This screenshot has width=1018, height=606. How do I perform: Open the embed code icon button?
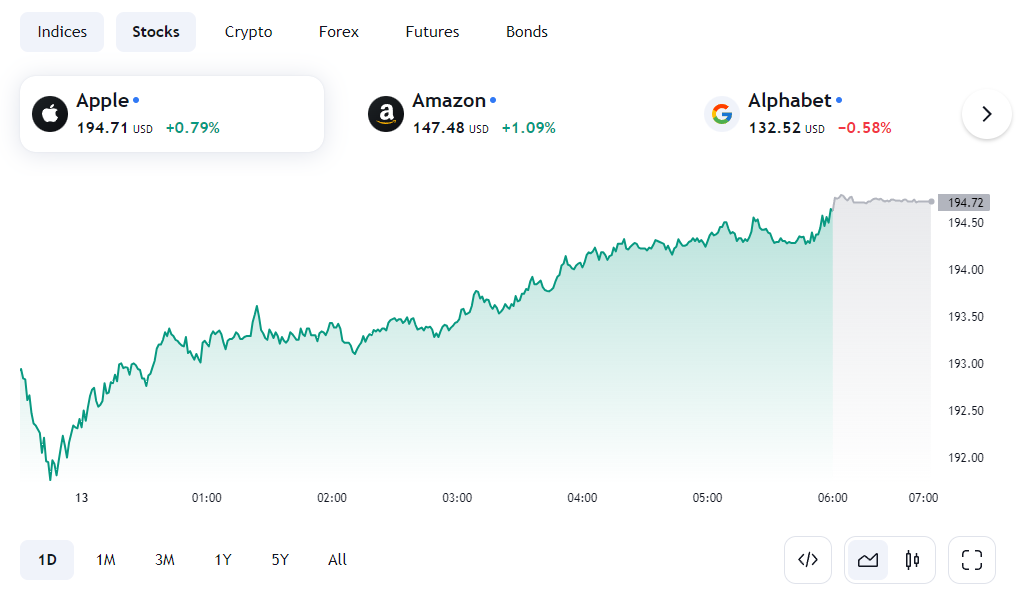click(x=808, y=560)
